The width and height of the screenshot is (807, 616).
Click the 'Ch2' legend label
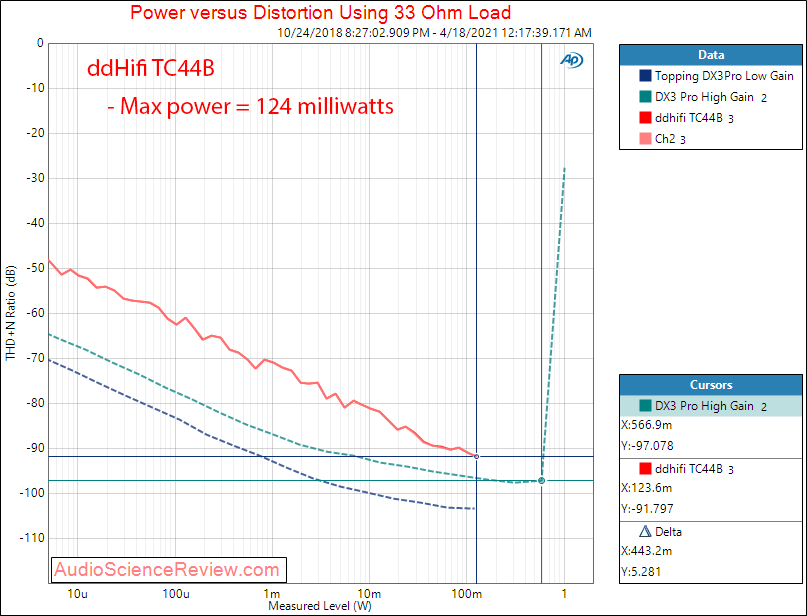pos(665,139)
